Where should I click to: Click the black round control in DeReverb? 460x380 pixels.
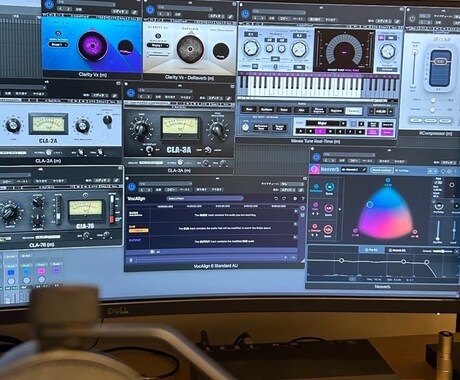pos(221,51)
